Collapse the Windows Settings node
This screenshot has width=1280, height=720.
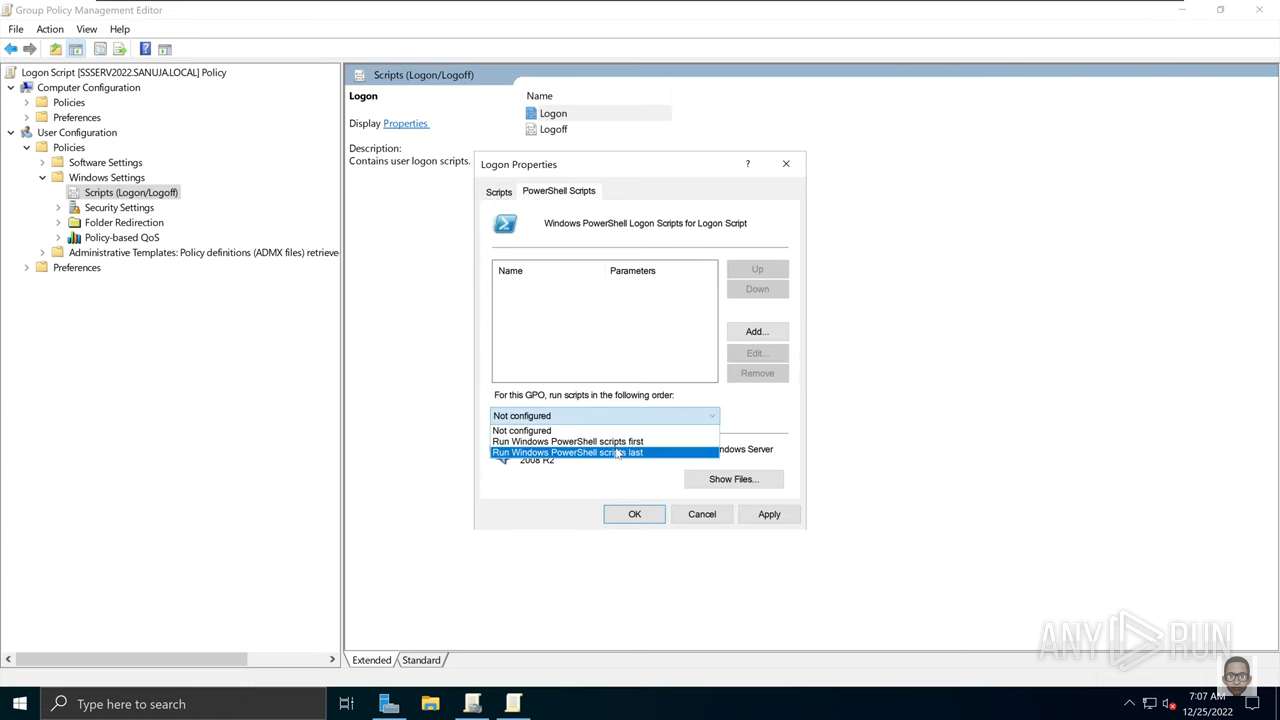43,177
